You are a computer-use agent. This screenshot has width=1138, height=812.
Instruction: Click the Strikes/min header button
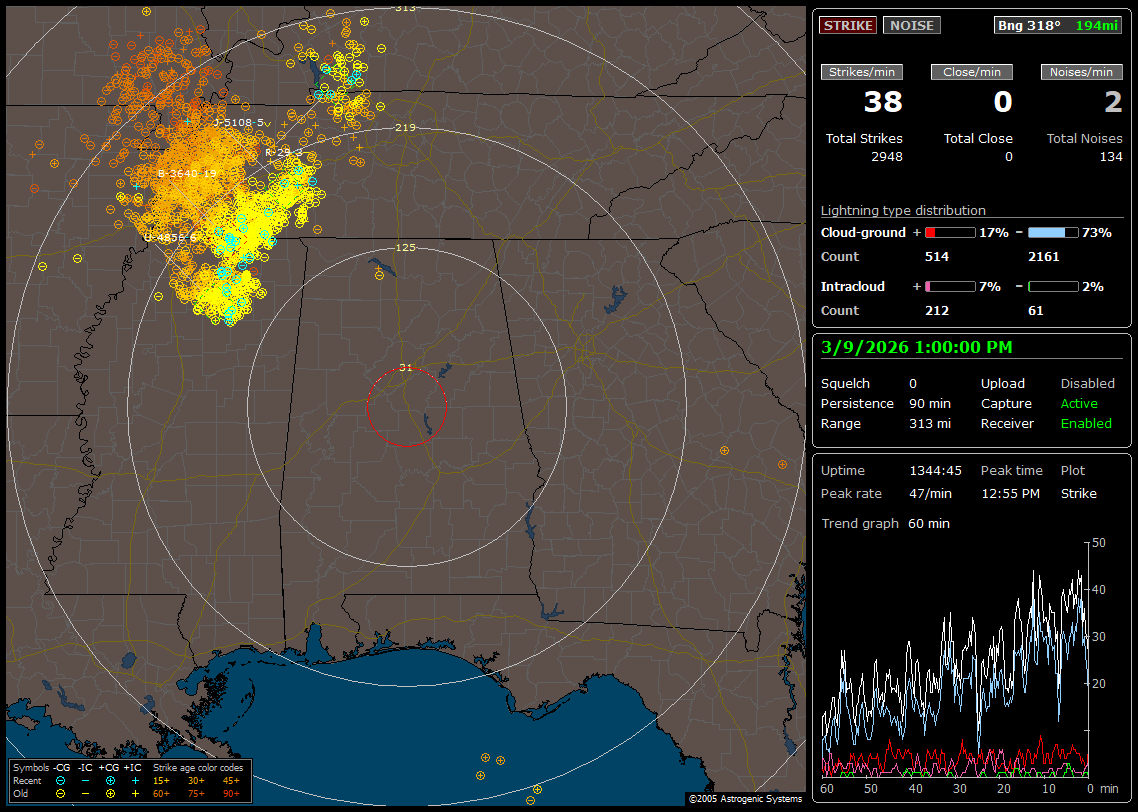(x=862, y=72)
